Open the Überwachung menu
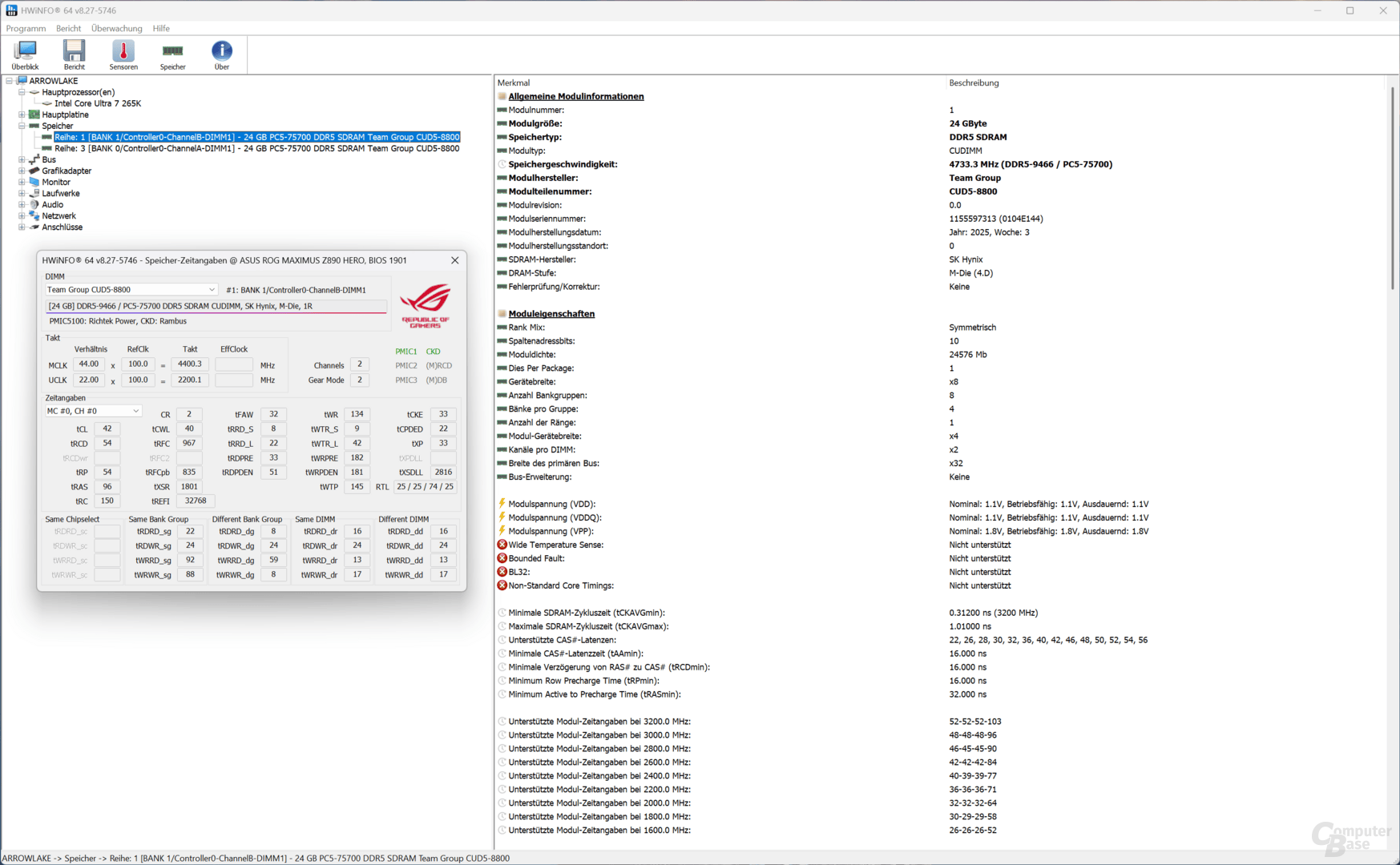 point(116,28)
